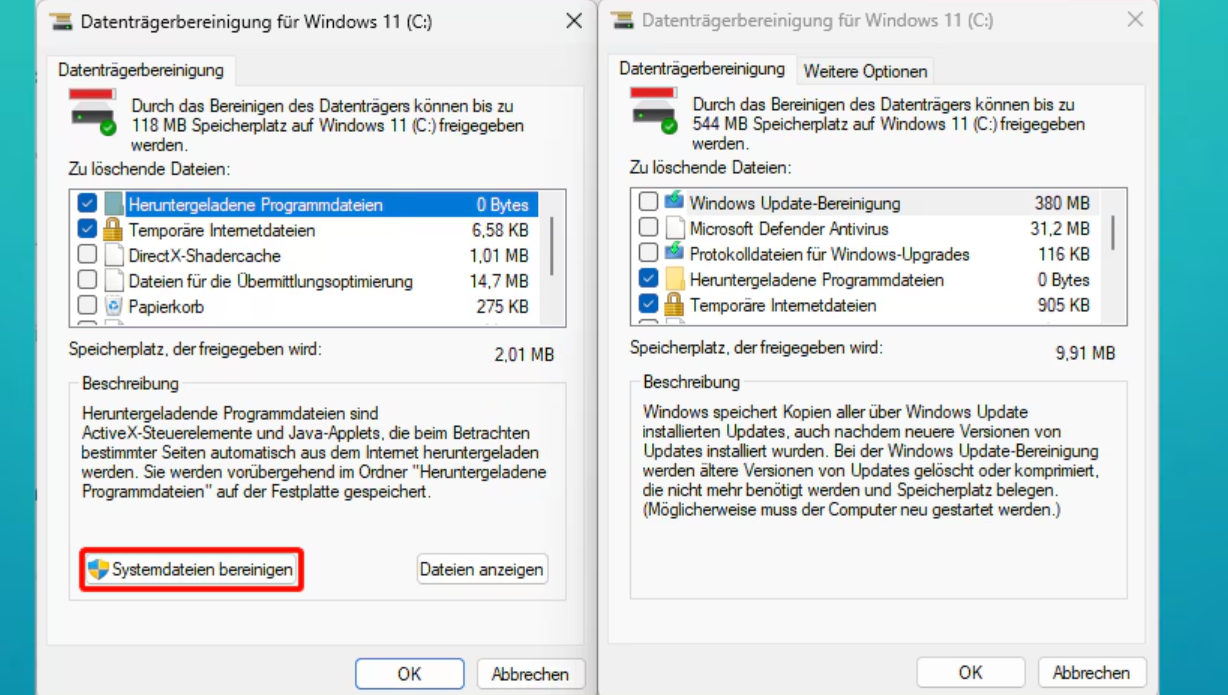1228x695 pixels.
Task: Click the Microsoft Defender Antivirus file icon
Action: pyautogui.click(x=674, y=228)
